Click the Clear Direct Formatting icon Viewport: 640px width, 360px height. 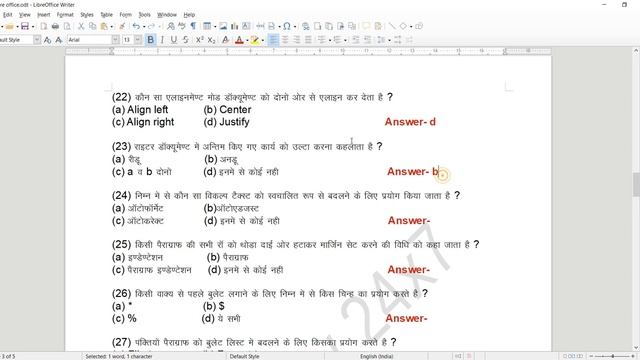225,40
